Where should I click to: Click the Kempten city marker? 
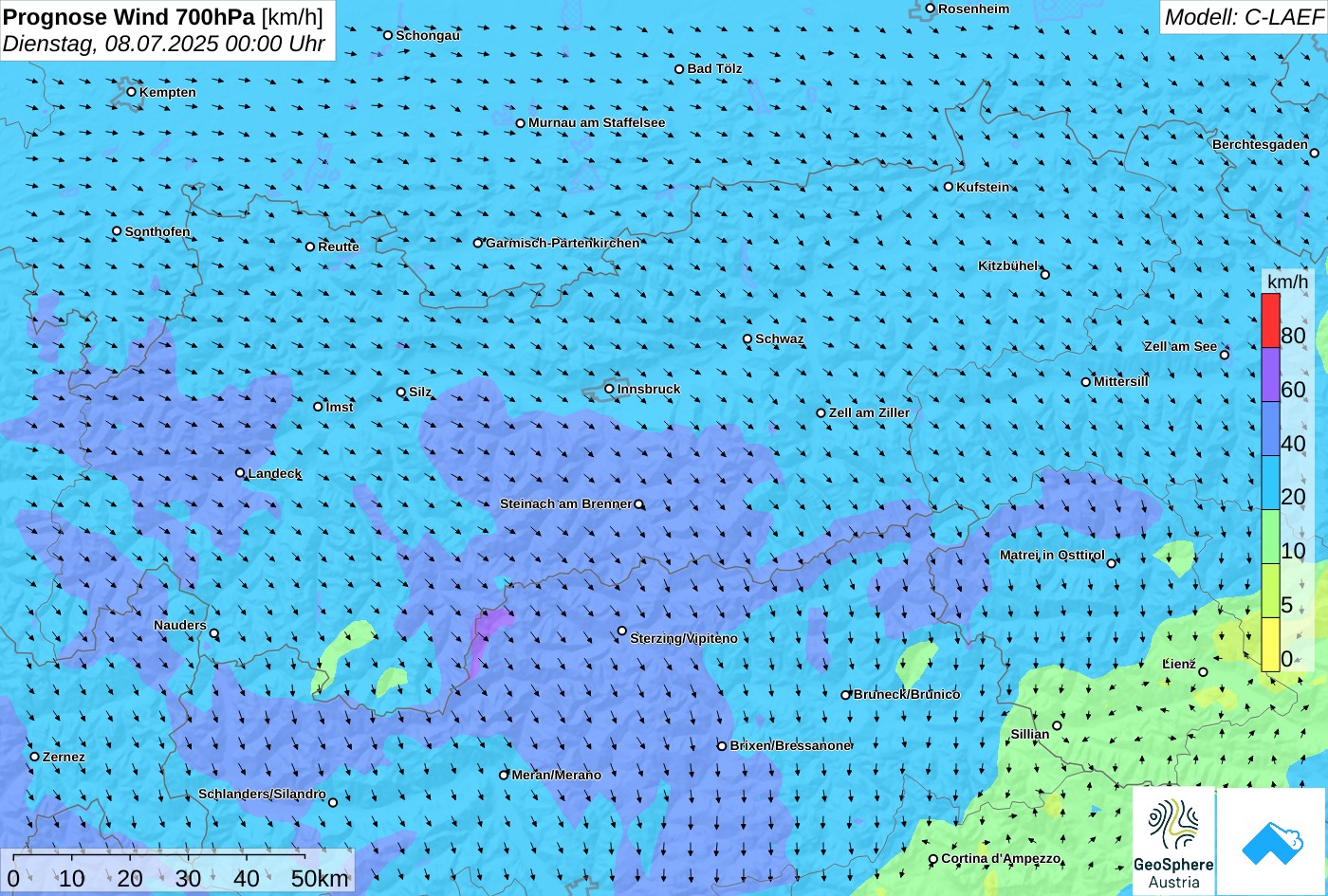(x=132, y=92)
